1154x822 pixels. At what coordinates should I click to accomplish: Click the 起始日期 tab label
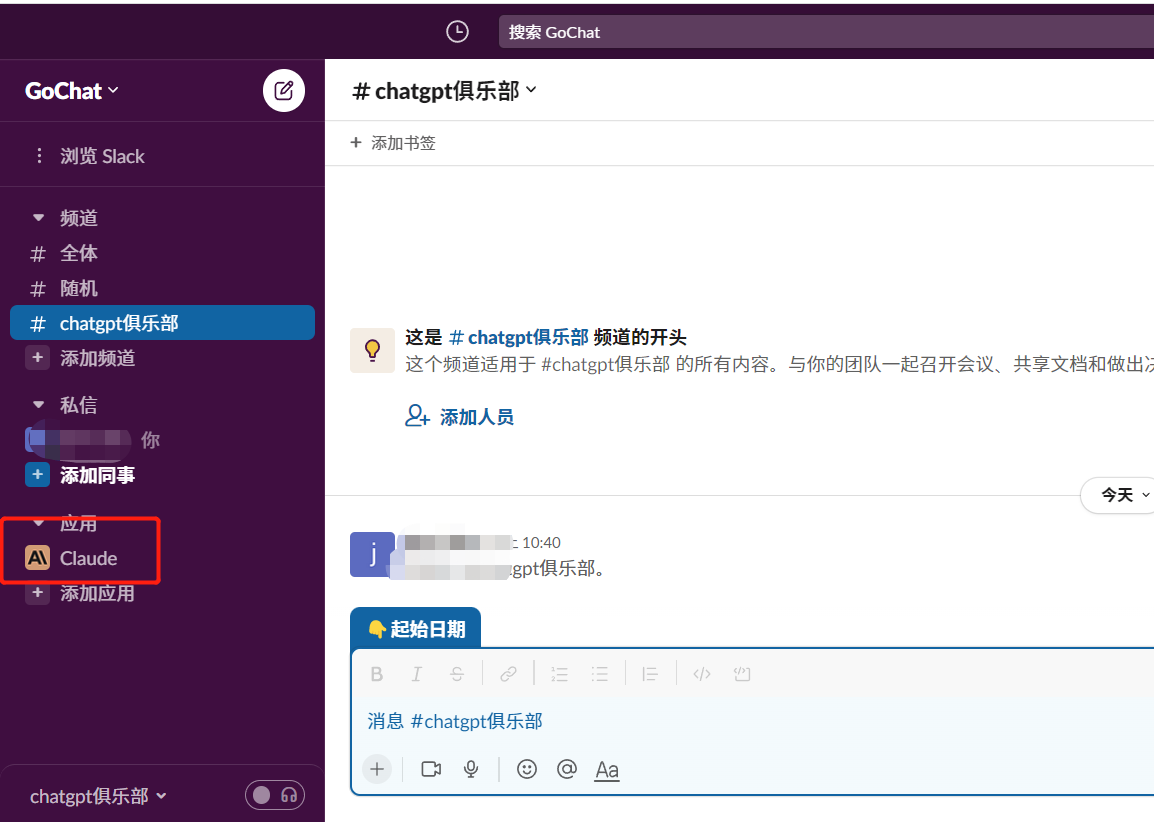417,628
